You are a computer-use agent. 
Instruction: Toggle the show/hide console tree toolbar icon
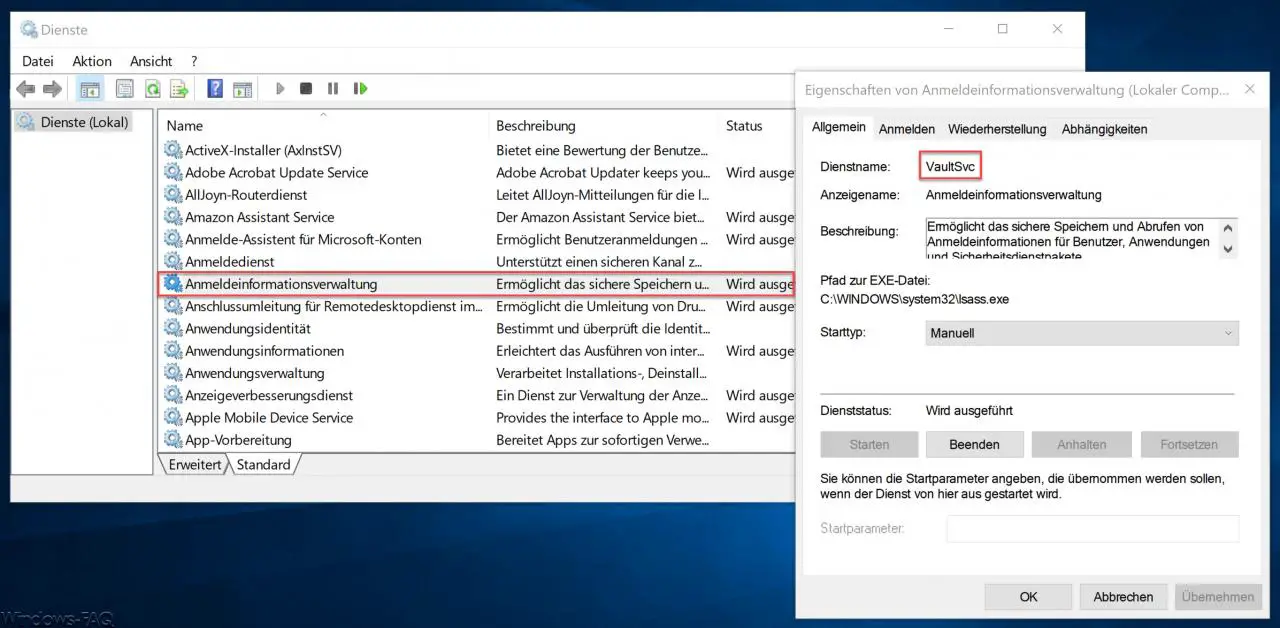(90, 89)
